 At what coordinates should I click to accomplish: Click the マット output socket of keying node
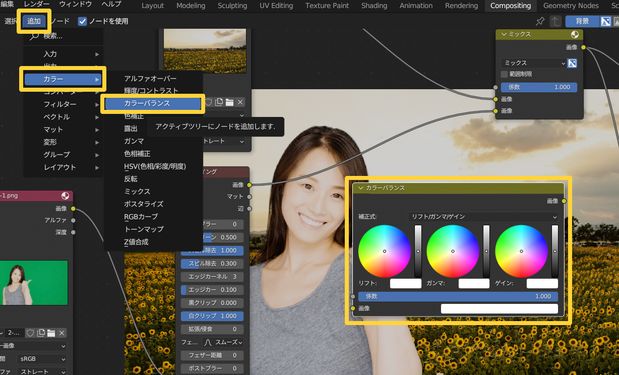click(x=249, y=197)
